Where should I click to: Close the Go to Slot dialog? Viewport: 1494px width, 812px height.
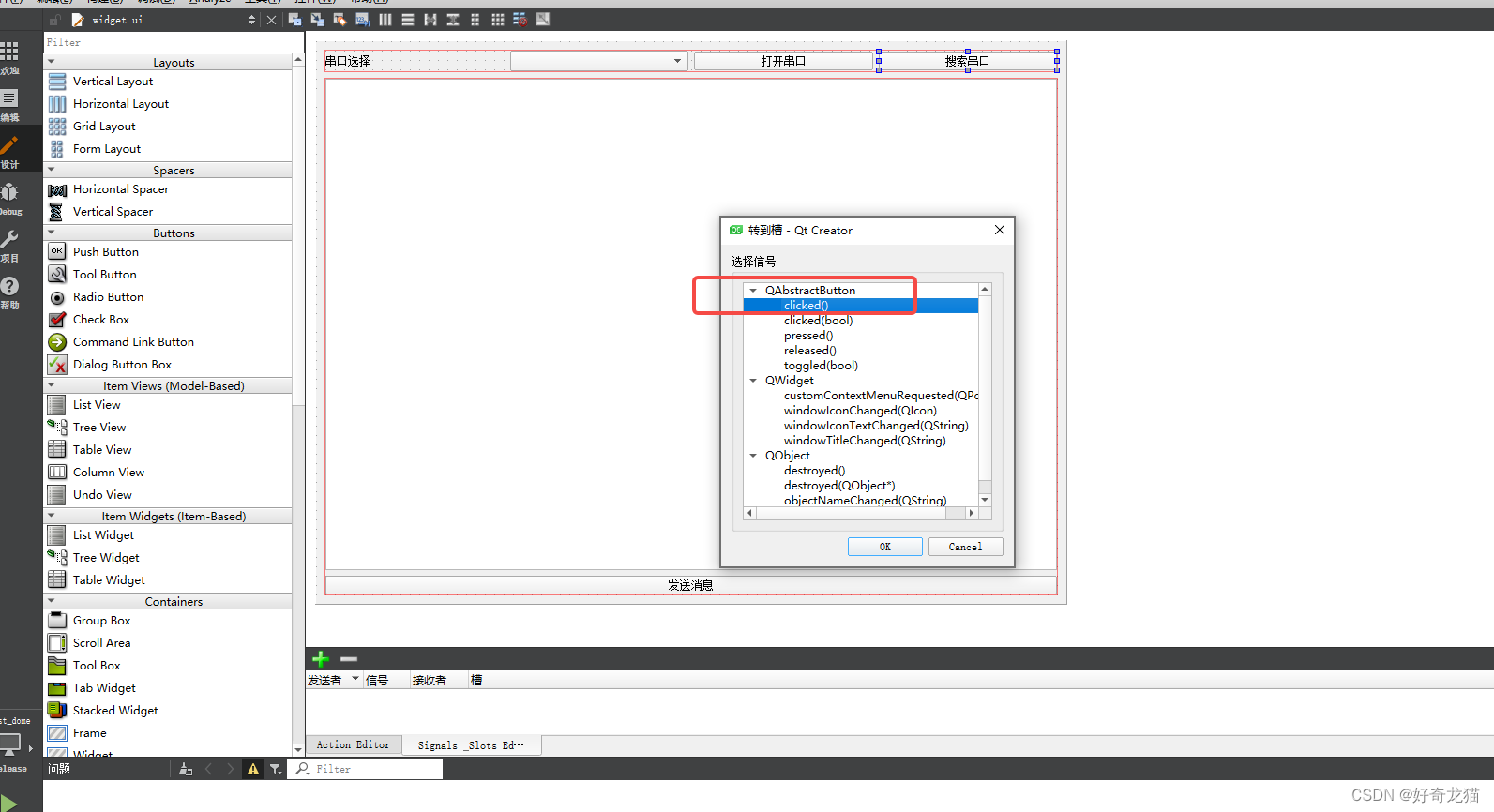point(1000,230)
